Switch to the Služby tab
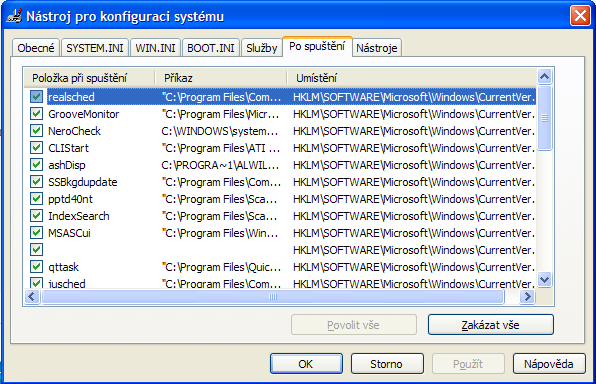 pyautogui.click(x=262, y=48)
